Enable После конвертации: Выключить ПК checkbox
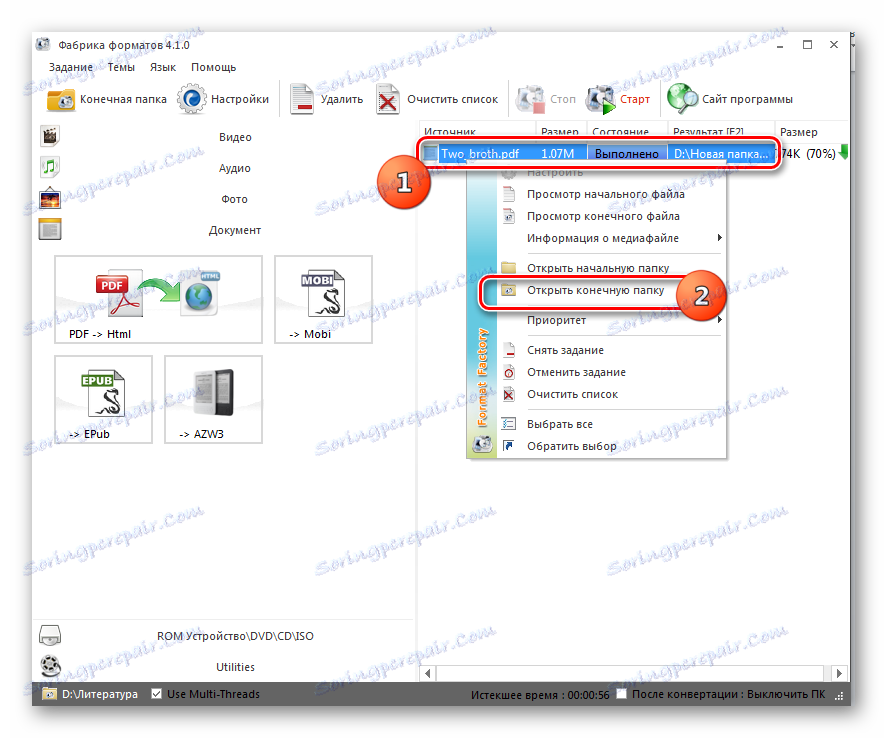Screen dimensions: 887x738 (621, 694)
